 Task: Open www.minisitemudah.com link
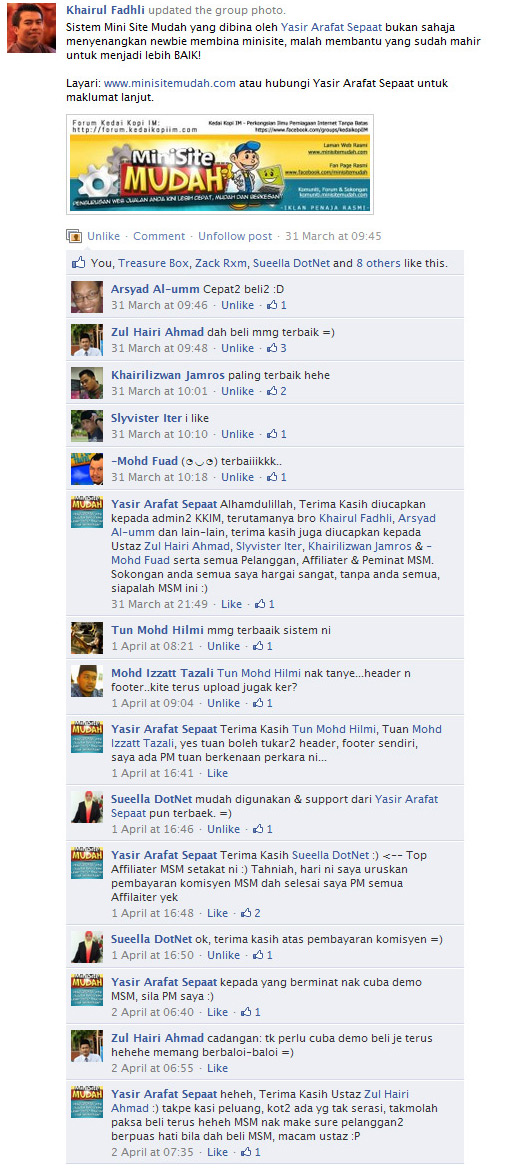170,83
